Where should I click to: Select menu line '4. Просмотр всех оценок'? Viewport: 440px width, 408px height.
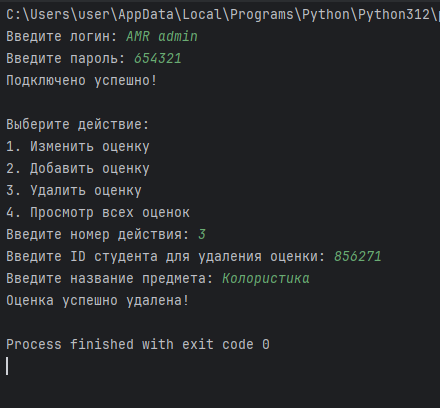pos(98,212)
